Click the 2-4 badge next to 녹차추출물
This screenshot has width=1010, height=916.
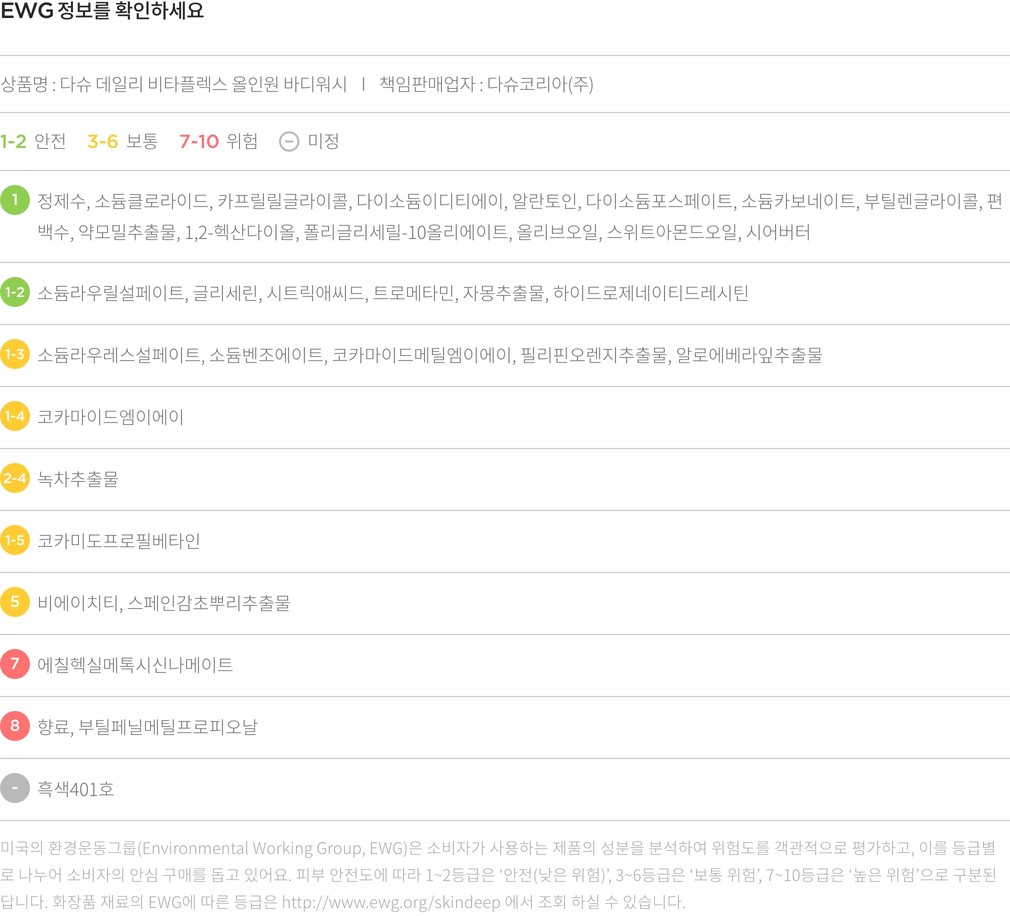(x=15, y=478)
